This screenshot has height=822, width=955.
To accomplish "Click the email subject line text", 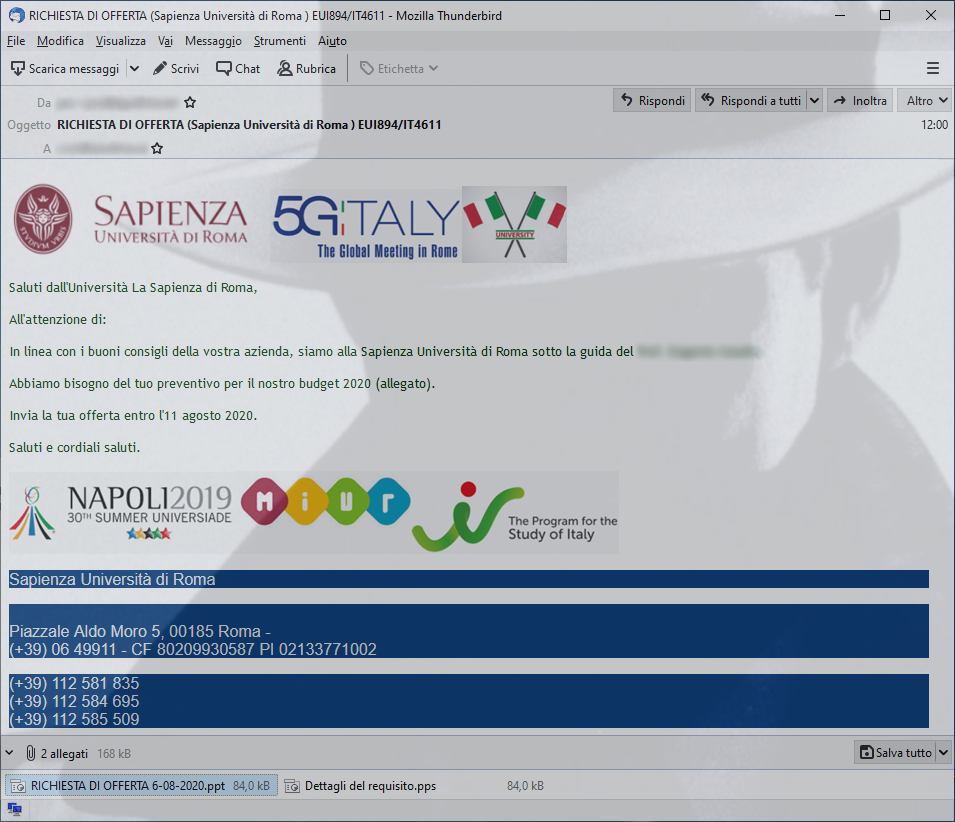I will [x=249, y=125].
